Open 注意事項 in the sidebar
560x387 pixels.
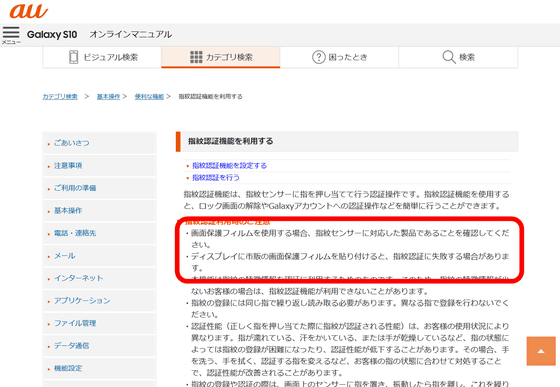100,165
